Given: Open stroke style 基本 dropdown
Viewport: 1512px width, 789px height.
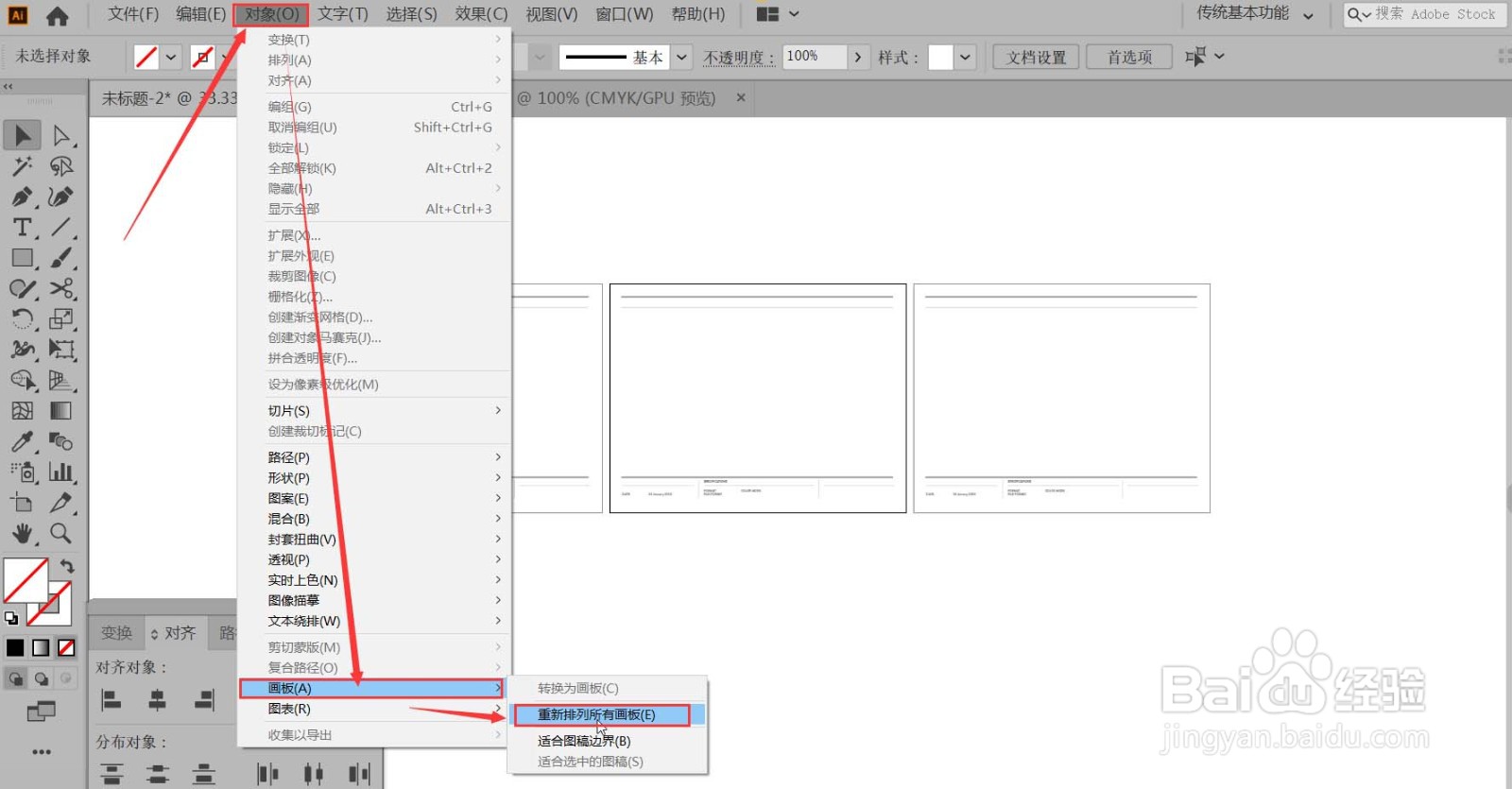Looking at the screenshot, I should click(682, 57).
